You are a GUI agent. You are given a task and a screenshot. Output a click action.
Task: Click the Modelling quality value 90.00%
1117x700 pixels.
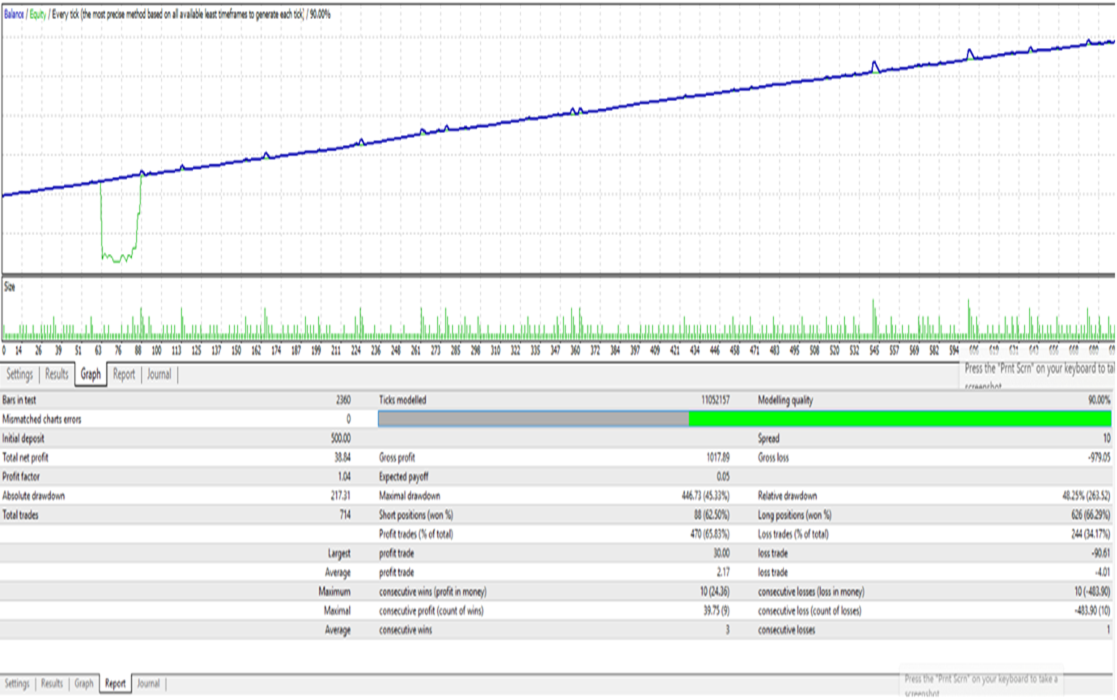tap(1098, 400)
